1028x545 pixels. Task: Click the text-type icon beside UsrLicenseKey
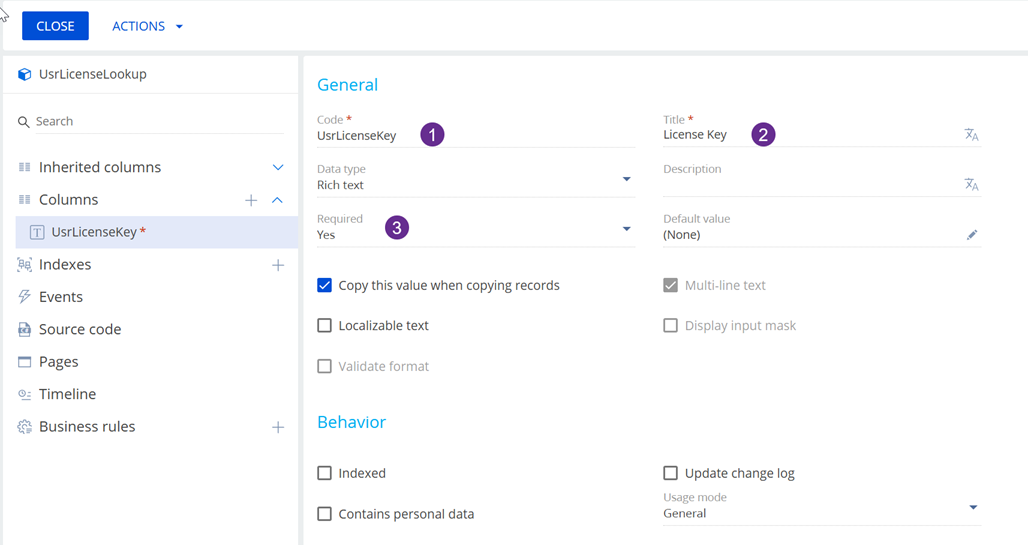pyautogui.click(x=37, y=232)
